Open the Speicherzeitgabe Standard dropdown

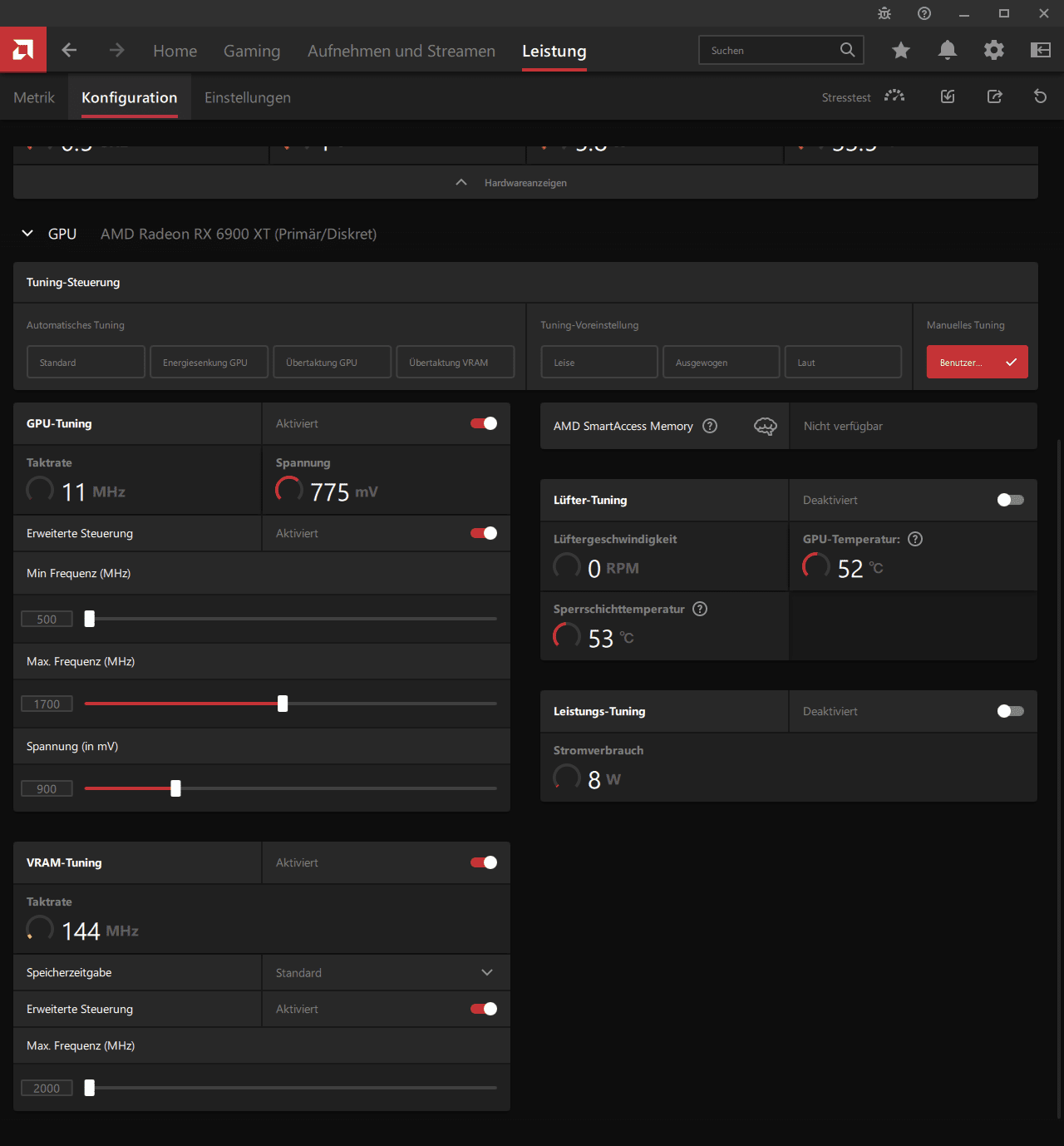coord(387,972)
